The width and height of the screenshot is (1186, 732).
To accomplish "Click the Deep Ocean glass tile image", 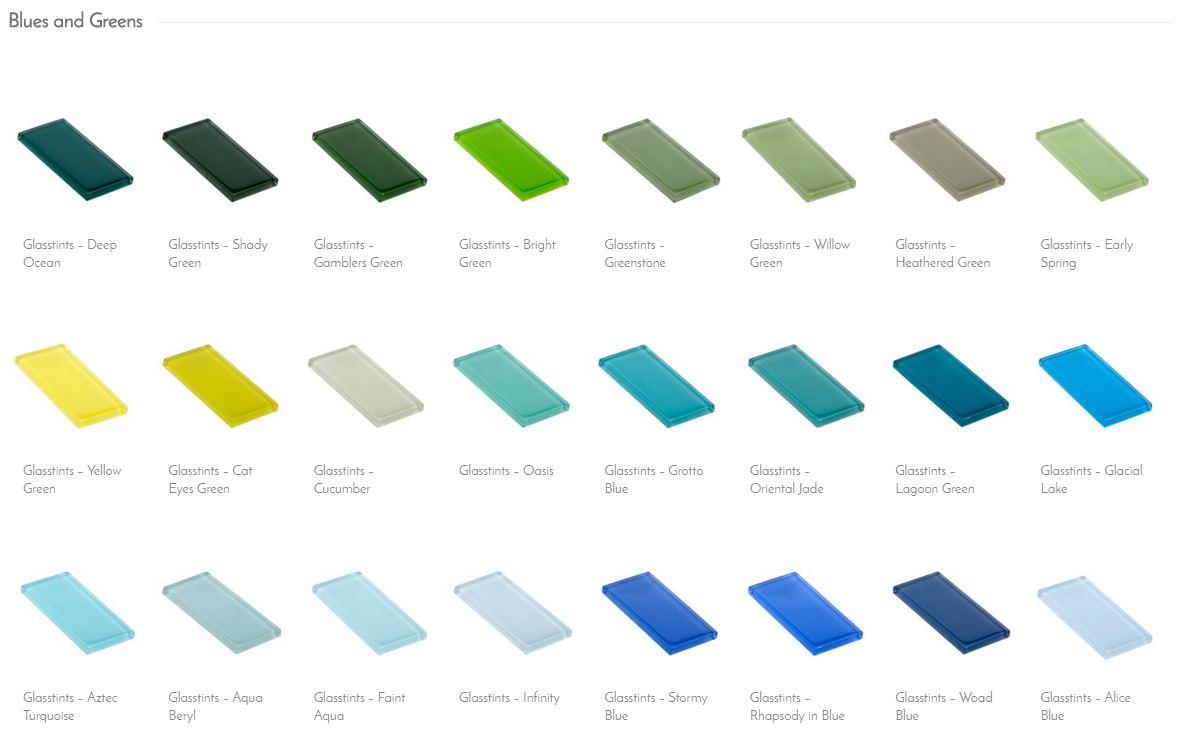I will click(x=75, y=159).
